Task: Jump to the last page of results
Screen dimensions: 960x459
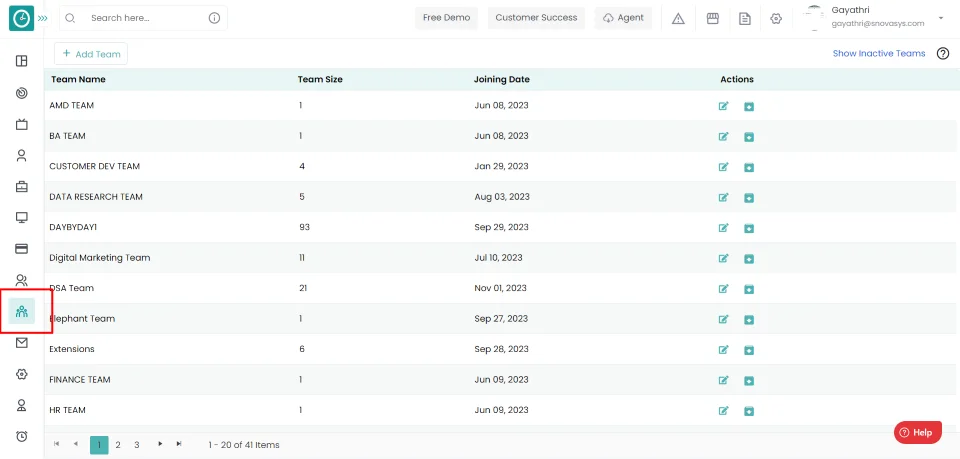Action: pos(179,444)
